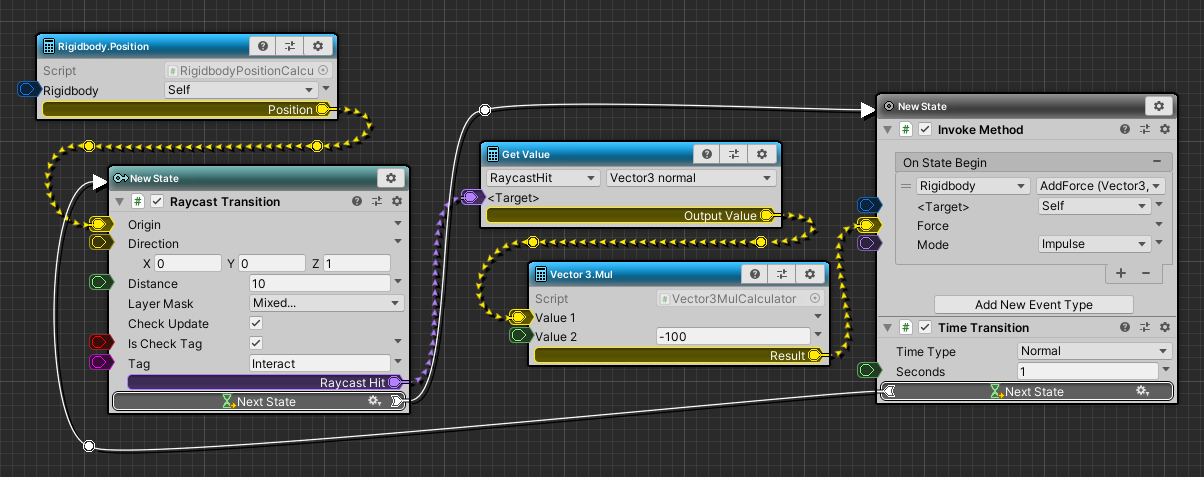Open help for Vector 3.Mul node
1204x477 pixels.
(755, 274)
